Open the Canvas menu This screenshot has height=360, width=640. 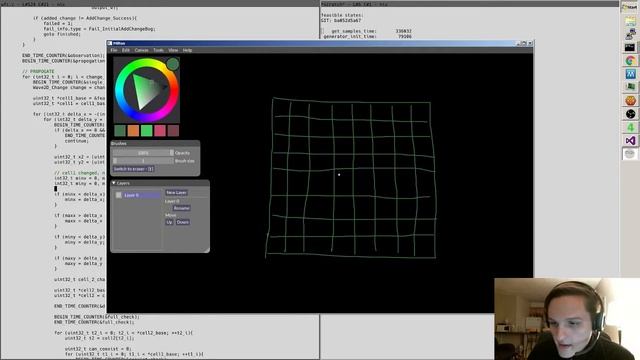point(142,50)
